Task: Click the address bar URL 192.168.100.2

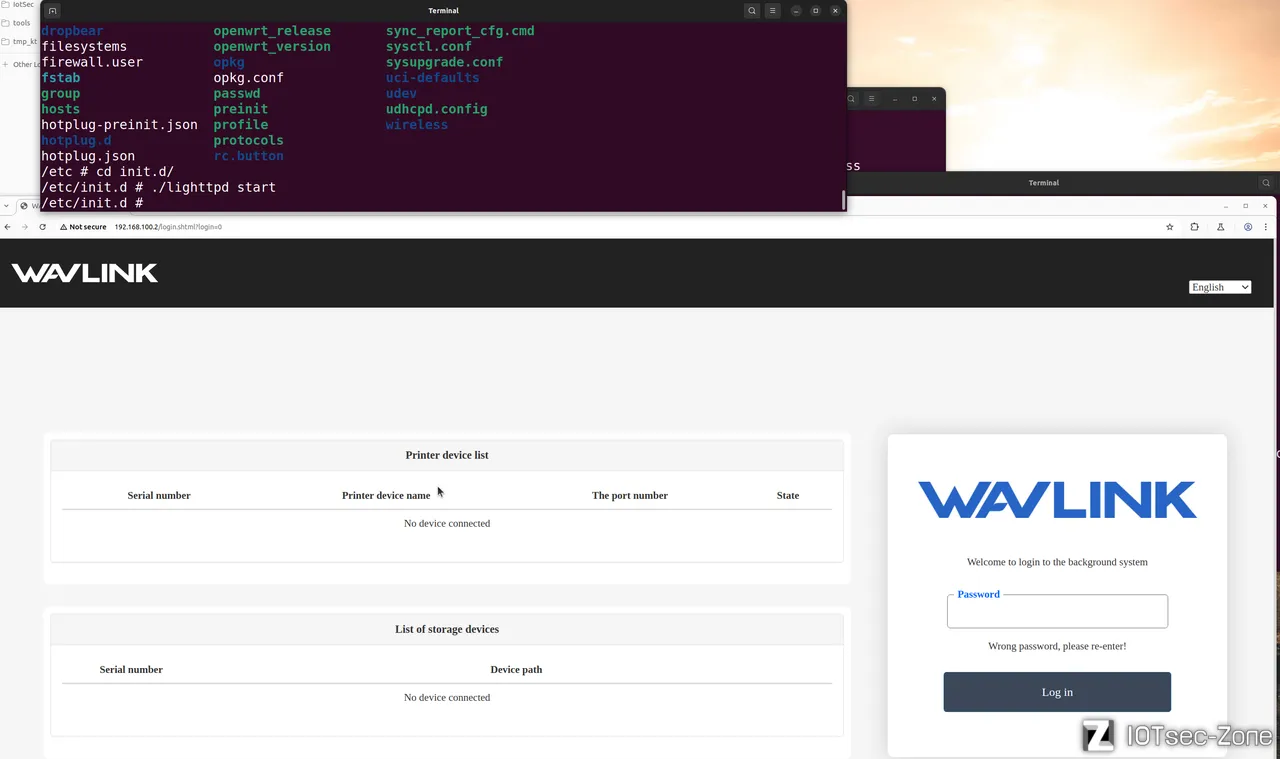Action: coord(168,227)
